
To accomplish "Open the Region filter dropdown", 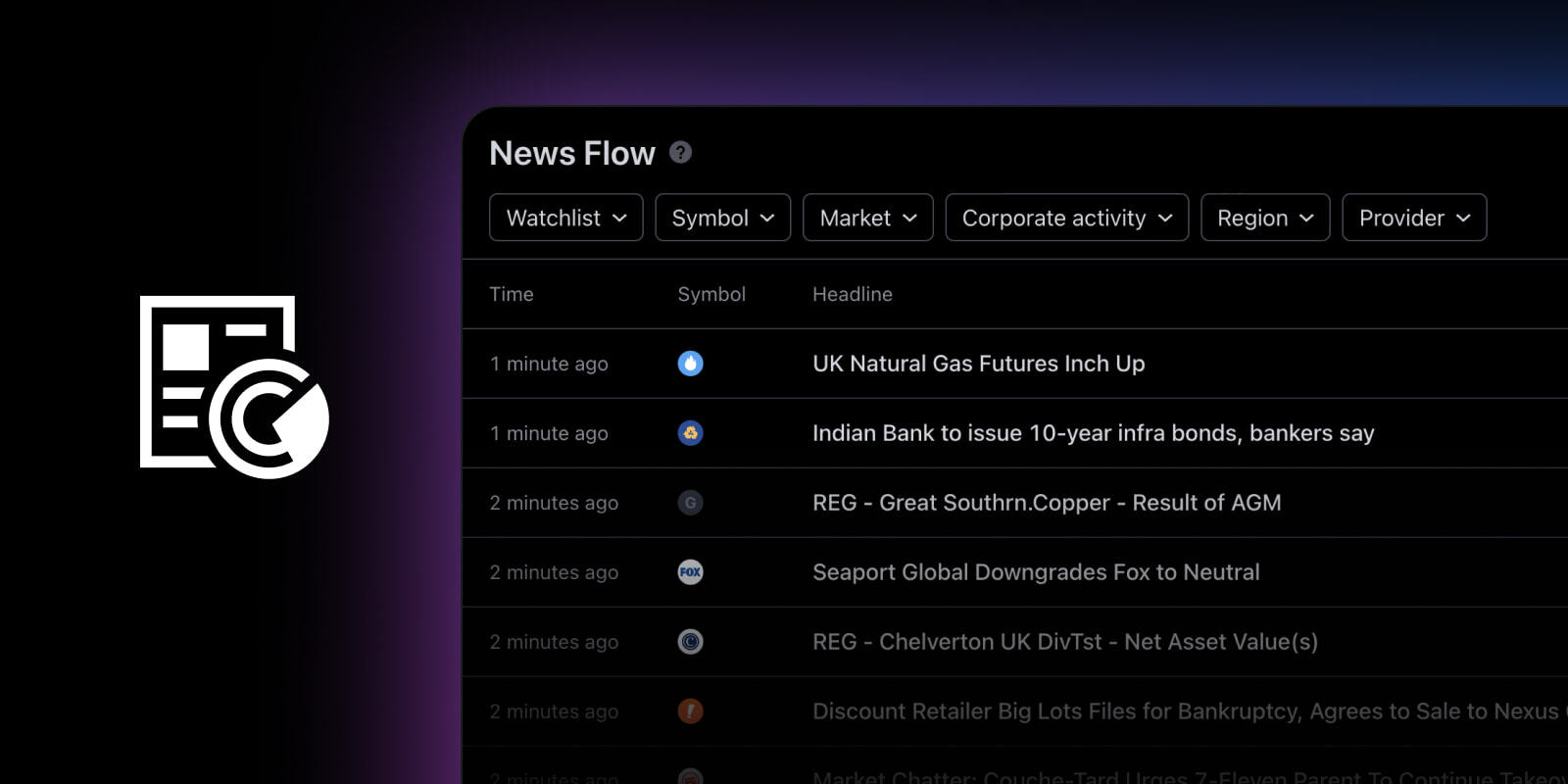I will (x=1264, y=218).
